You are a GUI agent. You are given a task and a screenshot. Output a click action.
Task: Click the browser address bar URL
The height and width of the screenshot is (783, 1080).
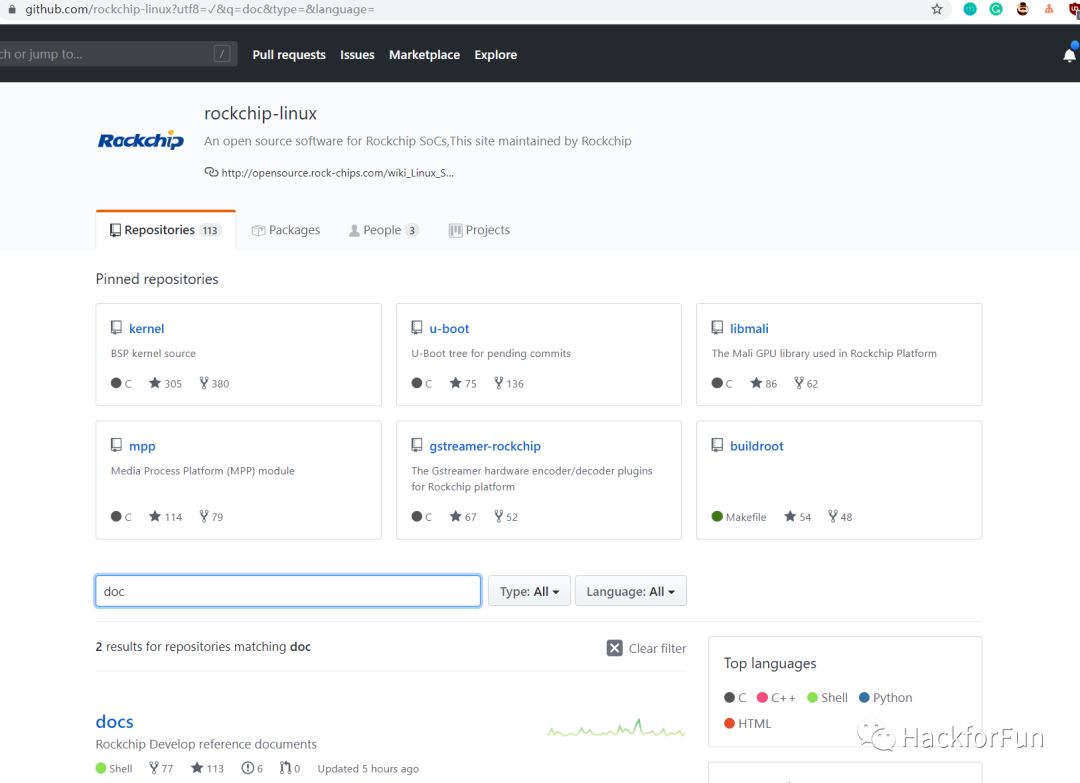[x=200, y=10]
